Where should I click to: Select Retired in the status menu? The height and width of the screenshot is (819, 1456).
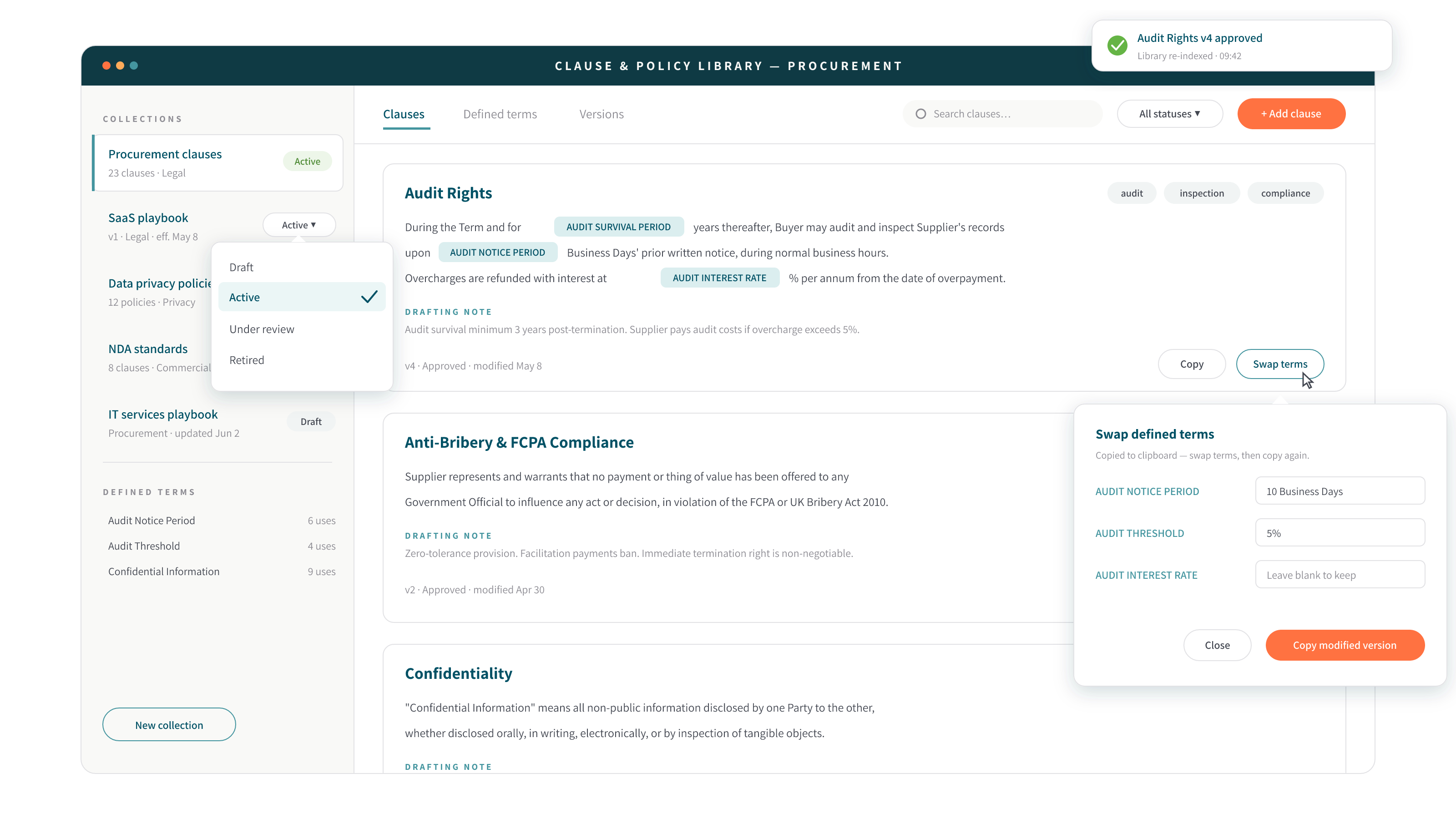[302, 360]
